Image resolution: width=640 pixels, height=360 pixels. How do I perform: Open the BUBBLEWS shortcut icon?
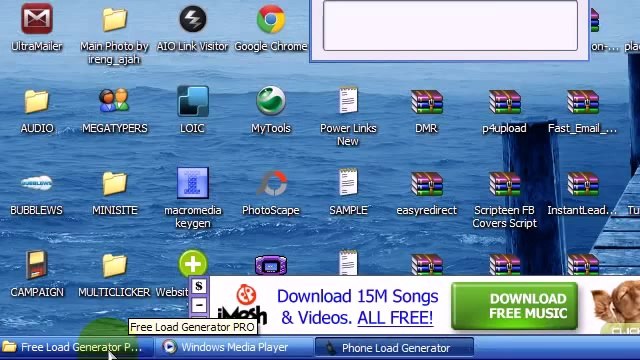37,183
